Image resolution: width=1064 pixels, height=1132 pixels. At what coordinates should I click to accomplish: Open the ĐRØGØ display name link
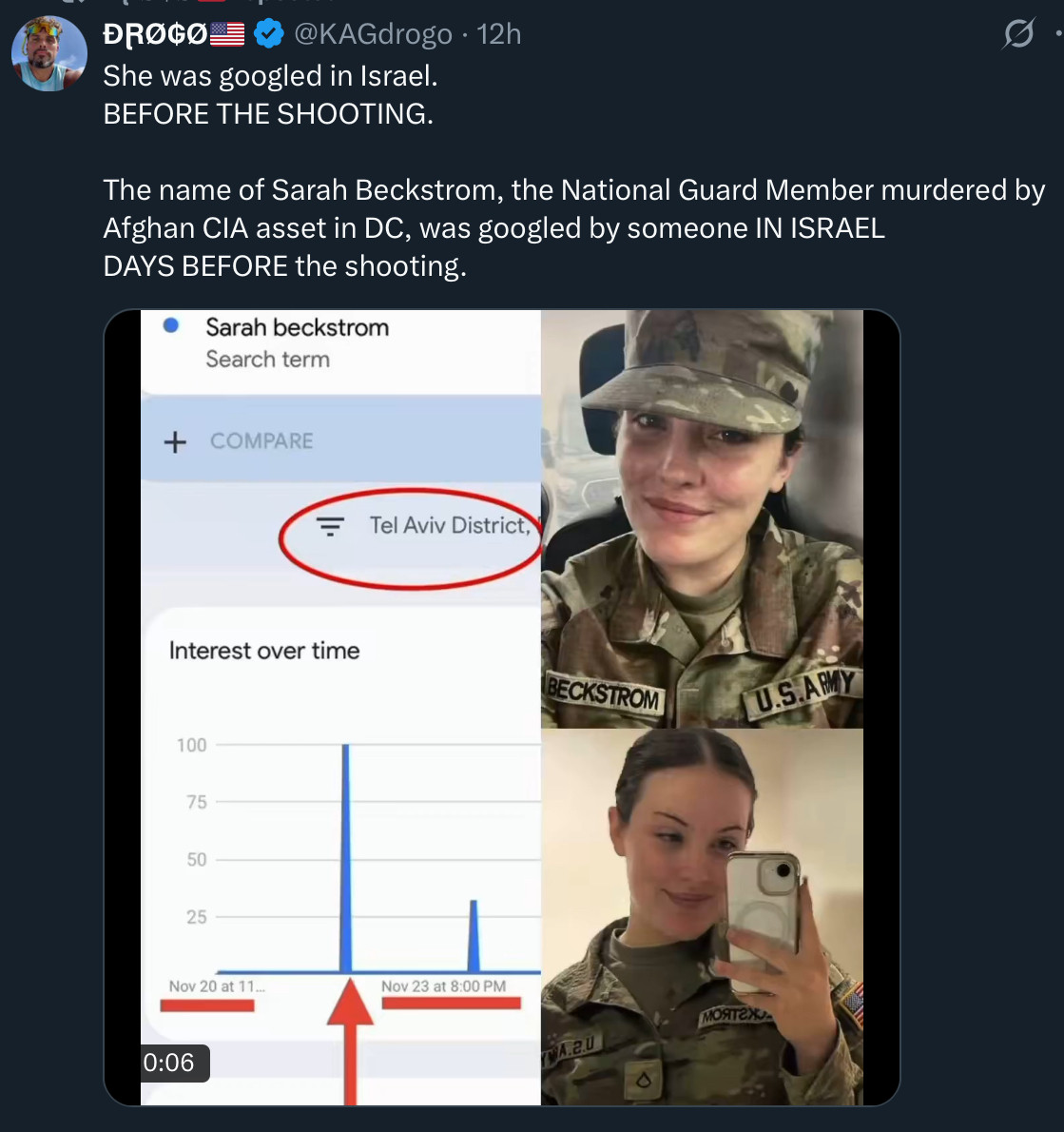[155, 34]
